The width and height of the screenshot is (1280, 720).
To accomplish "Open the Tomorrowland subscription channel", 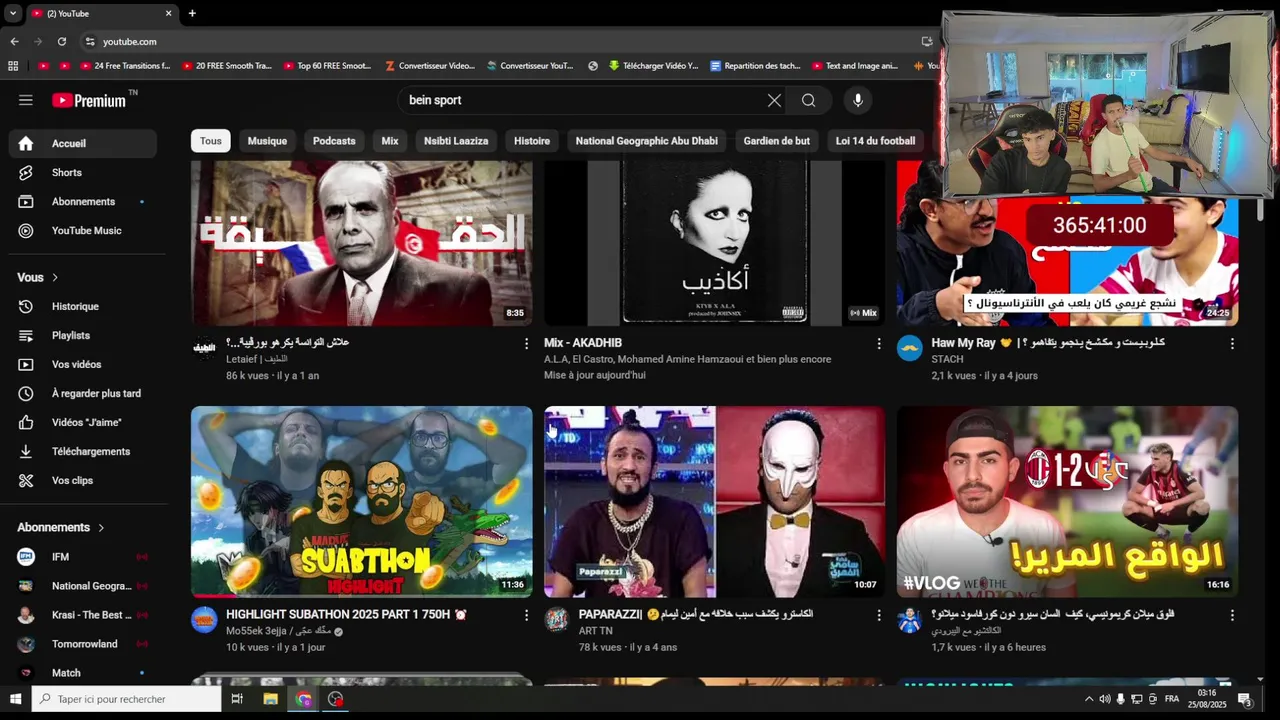I will point(83,644).
